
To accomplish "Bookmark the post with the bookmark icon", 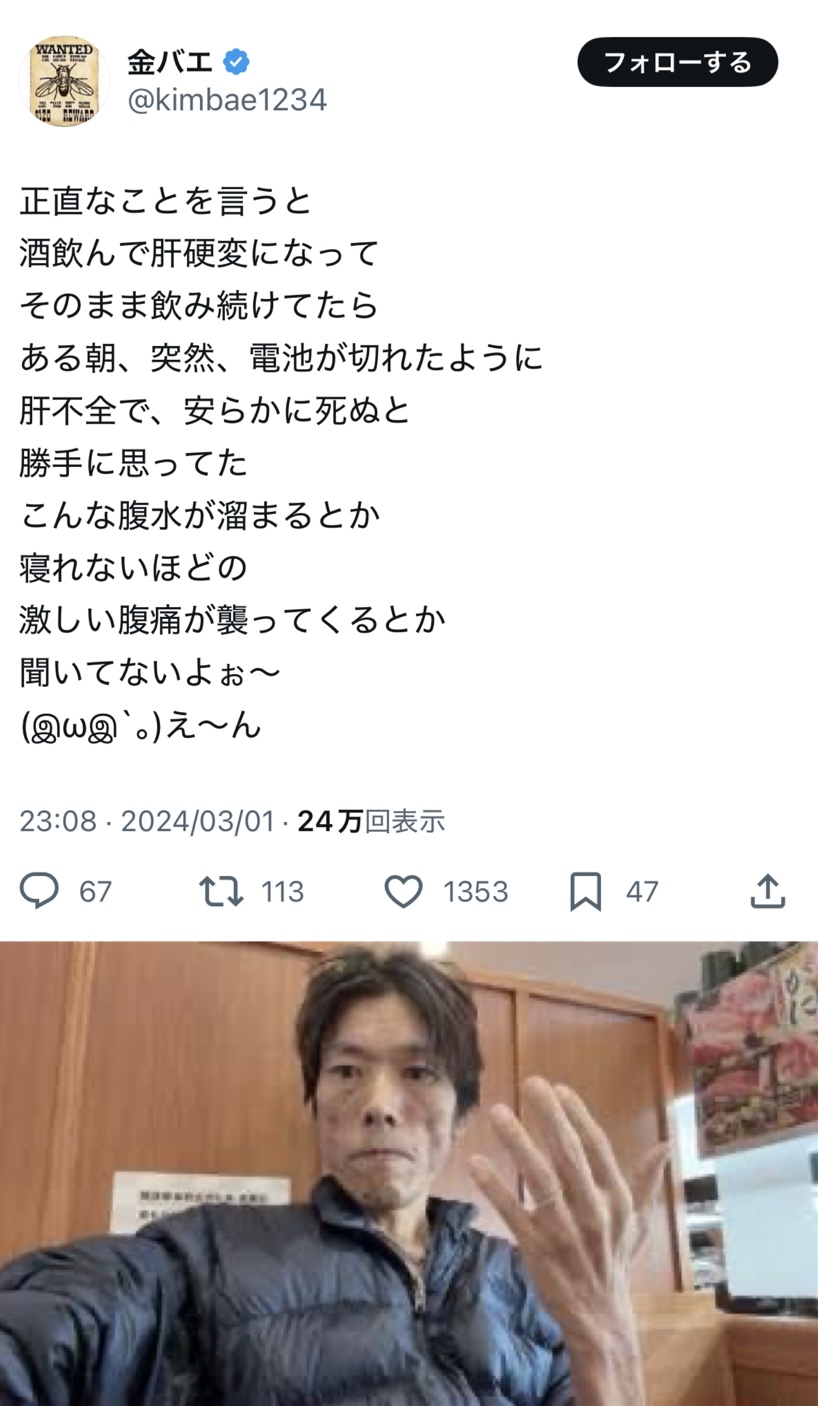I will [586, 891].
